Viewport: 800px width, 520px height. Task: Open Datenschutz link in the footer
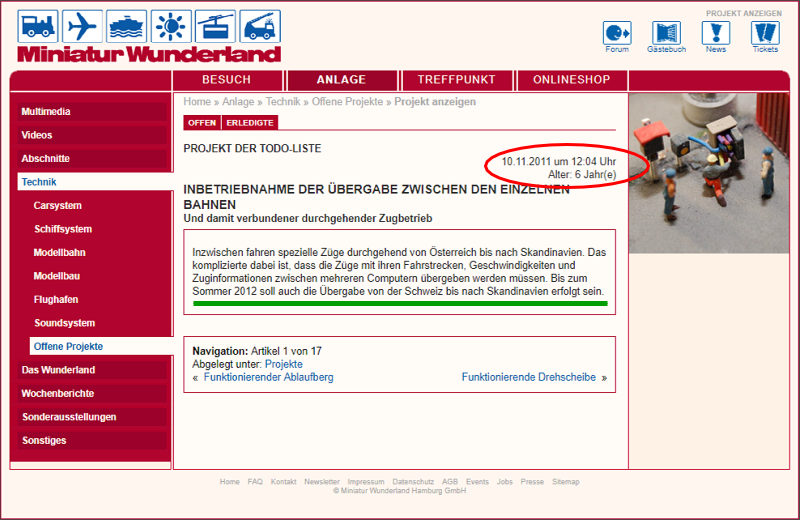pyautogui.click(x=413, y=482)
